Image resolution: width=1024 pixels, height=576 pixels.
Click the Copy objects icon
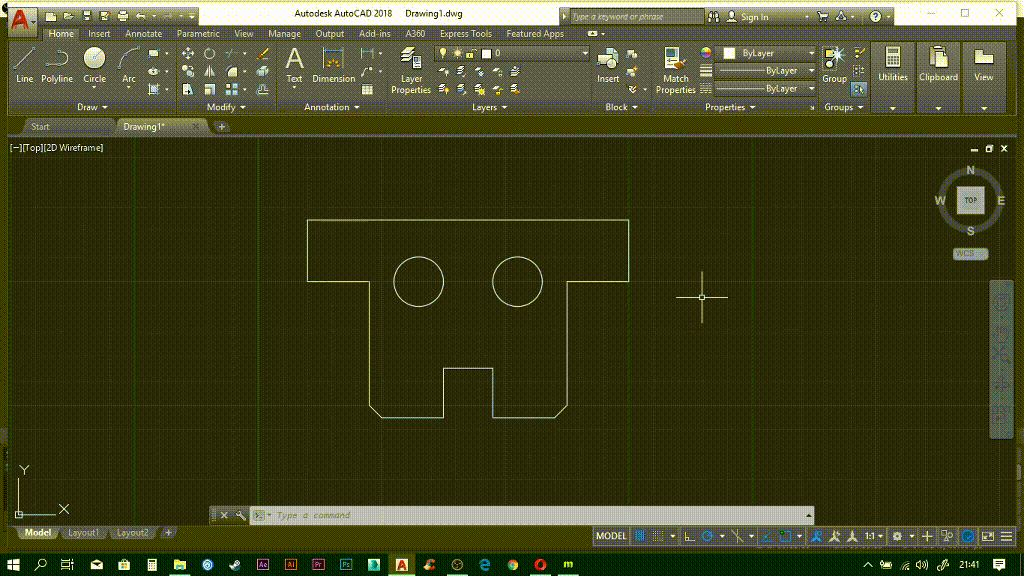188,71
